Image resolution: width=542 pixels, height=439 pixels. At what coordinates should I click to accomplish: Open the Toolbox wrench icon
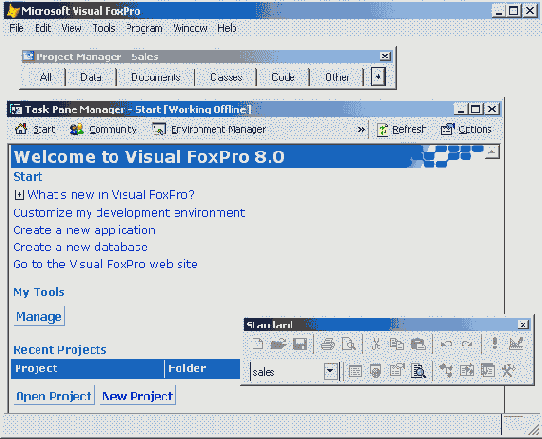[508, 371]
